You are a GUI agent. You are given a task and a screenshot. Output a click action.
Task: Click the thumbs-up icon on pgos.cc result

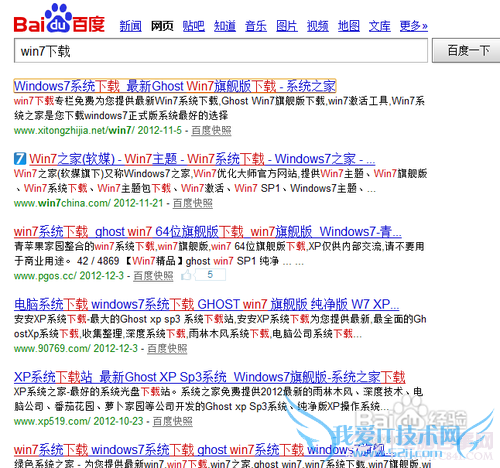coord(186,275)
